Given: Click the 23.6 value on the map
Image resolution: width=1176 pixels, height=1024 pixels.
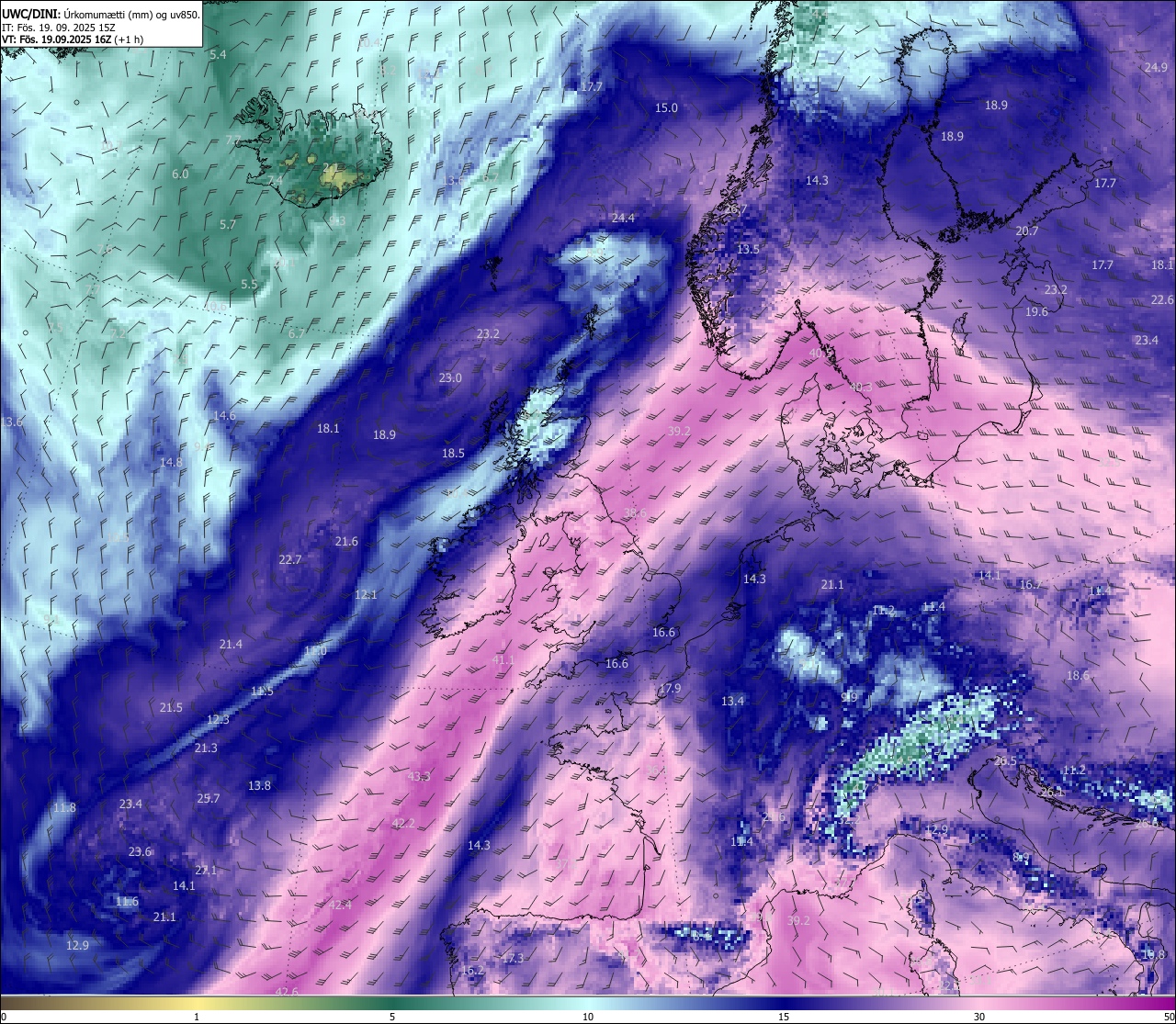Looking at the screenshot, I should pos(140,852).
